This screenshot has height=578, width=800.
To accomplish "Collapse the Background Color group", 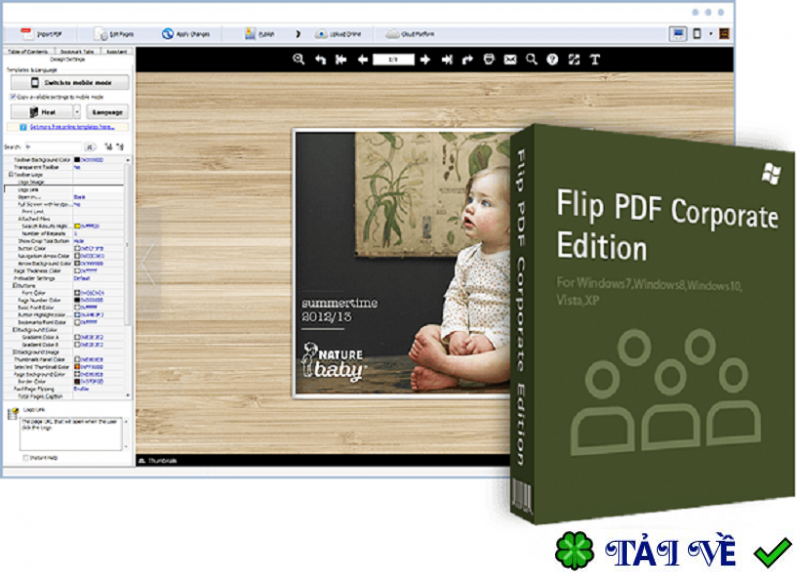I will (x=15, y=330).
